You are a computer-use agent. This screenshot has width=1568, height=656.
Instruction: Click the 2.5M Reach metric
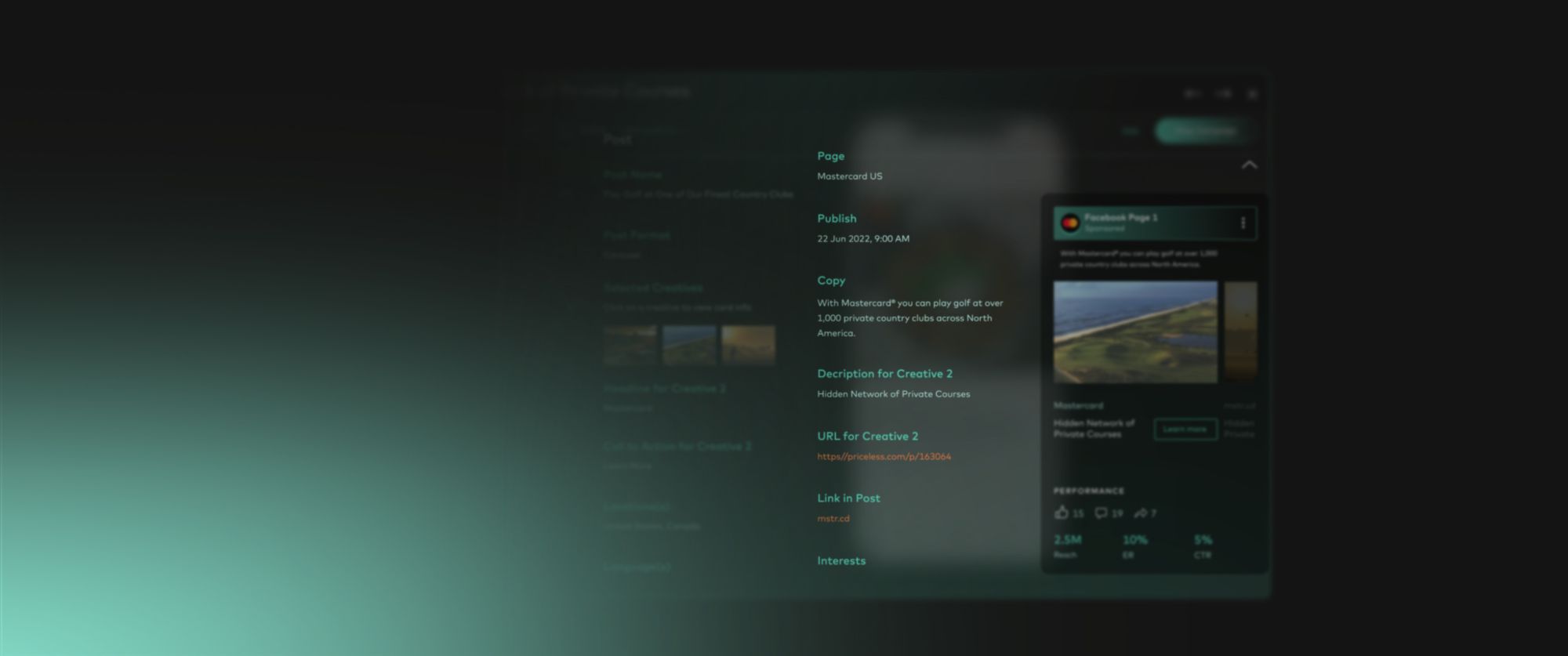(x=1067, y=545)
